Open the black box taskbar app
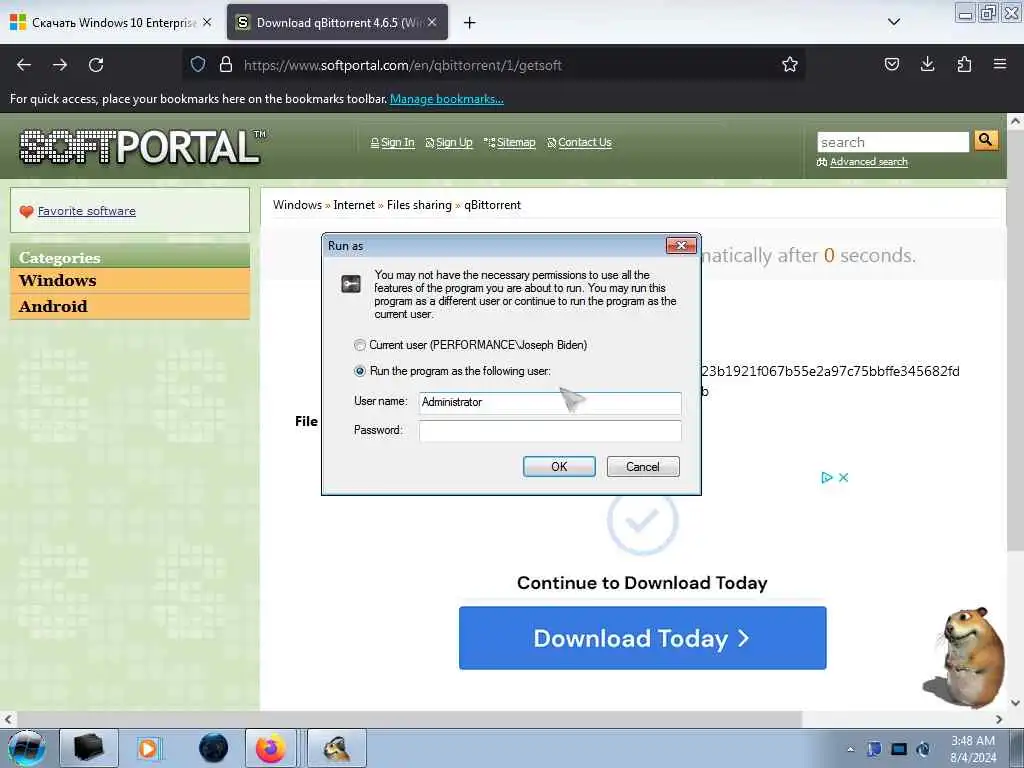The height and width of the screenshot is (768, 1024). [x=89, y=748]
